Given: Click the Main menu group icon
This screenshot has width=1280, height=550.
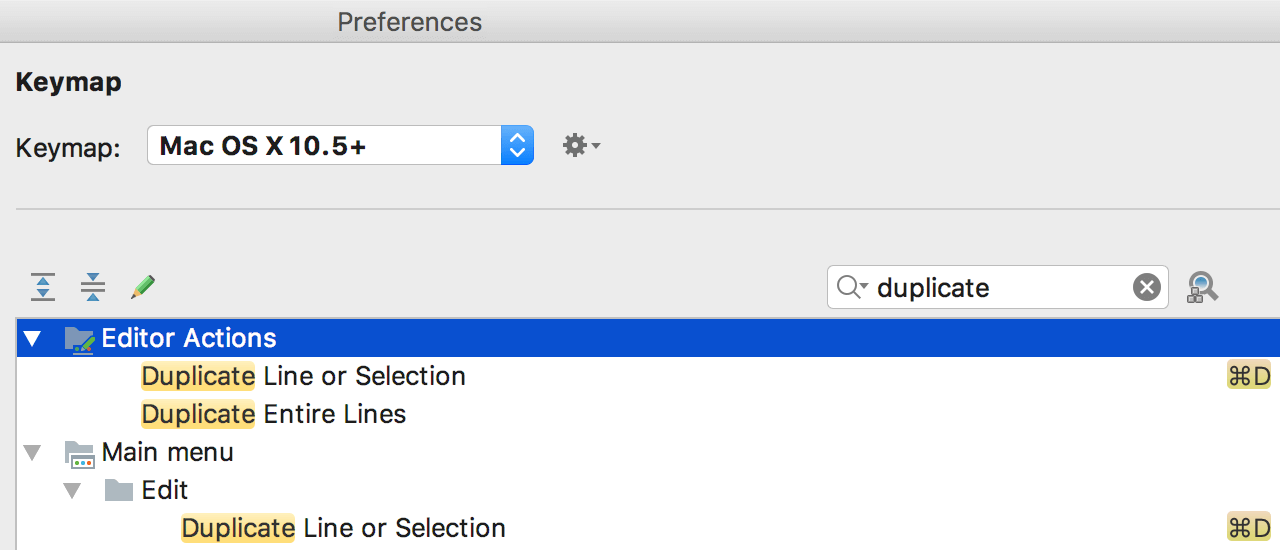Looking at the screenshot, I should 79,453.
